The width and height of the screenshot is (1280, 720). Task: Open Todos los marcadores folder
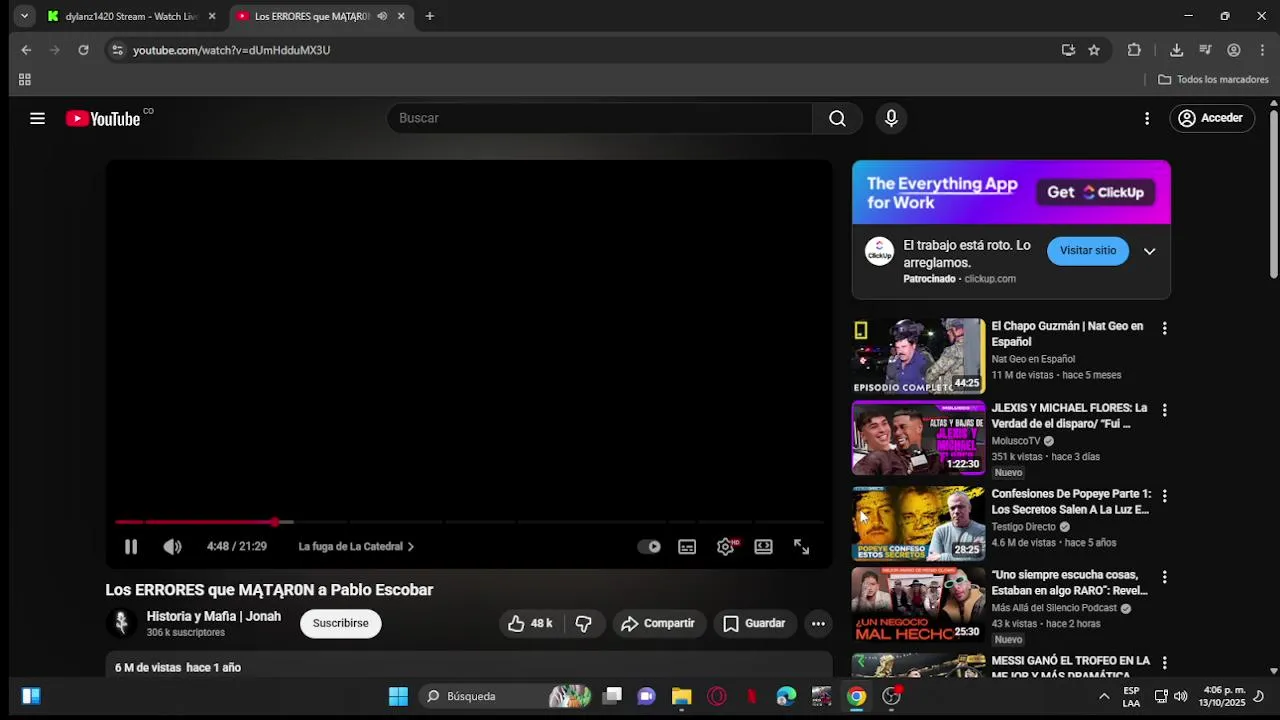tap(1213, 79)
